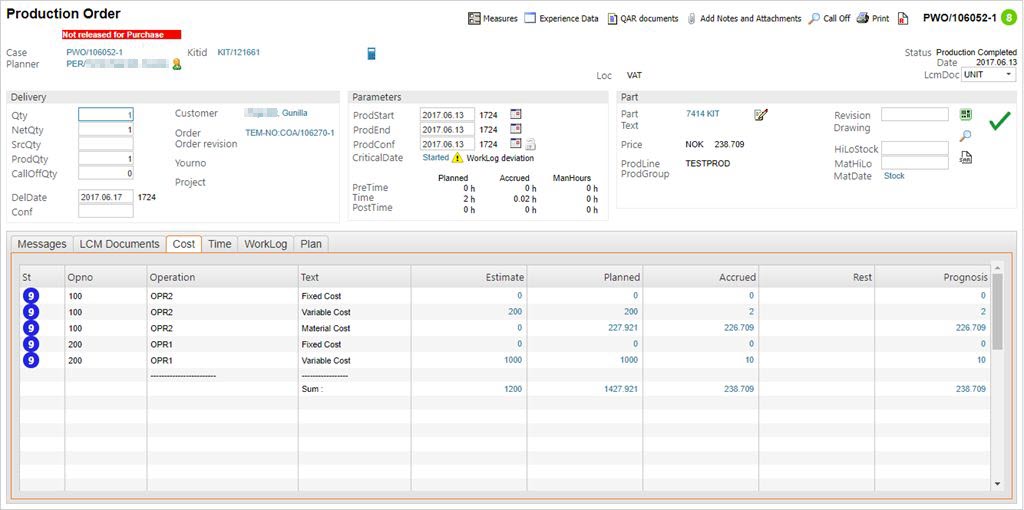Image resolution: width=1024 pixels, height=510 pixels.
Task: Open the calculator icon next to Kitid
Action: tap(371, 53)
